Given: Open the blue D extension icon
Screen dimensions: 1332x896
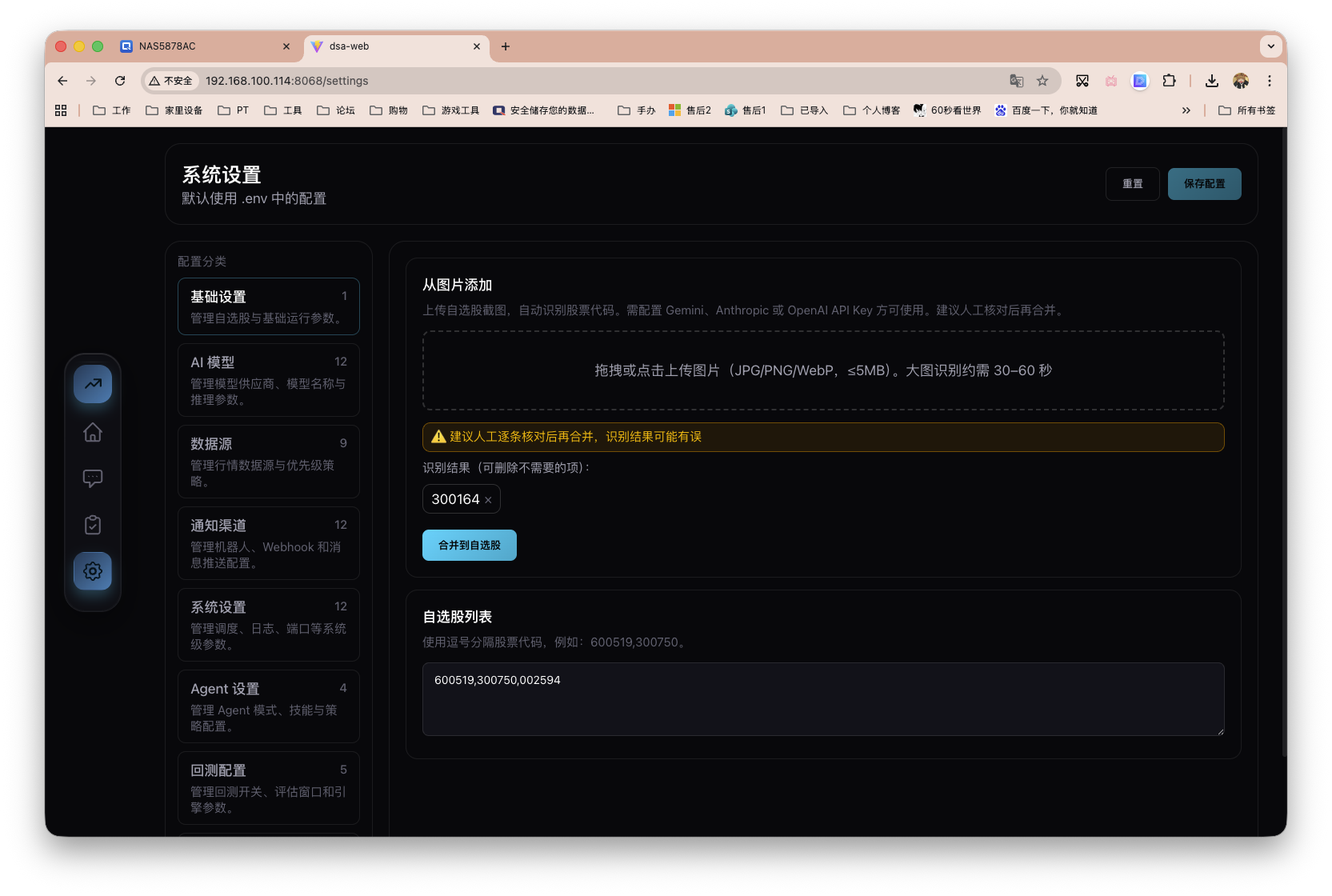Looking at the screenshot, I should tap(1140, 81).
